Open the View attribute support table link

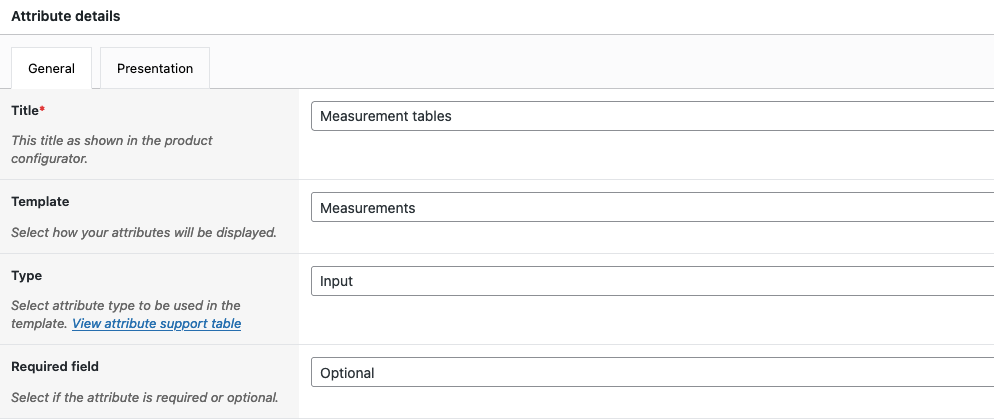tap(156, 324)
